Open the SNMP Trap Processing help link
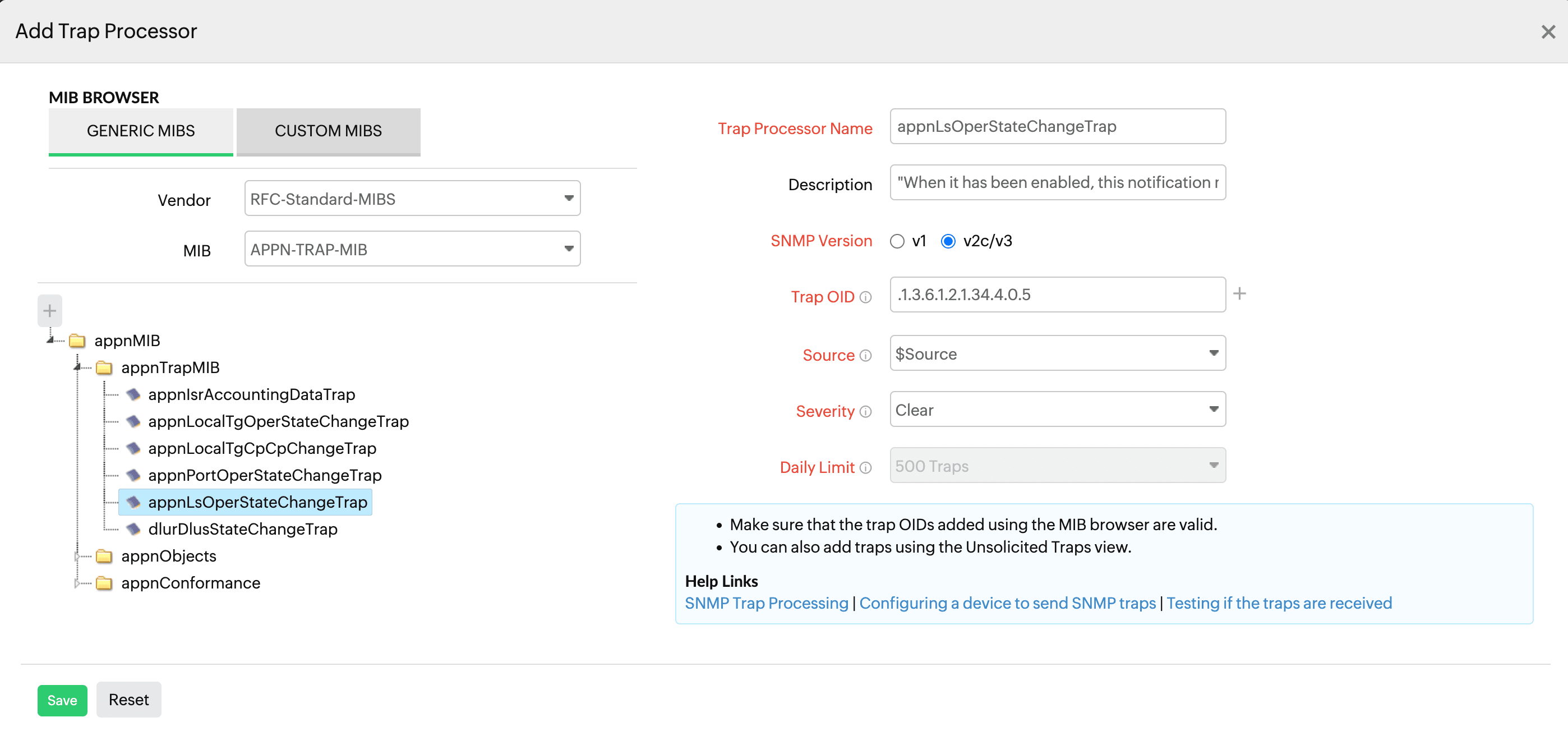Image resolution: width=1568 pixels, height=754 pixels. [x=765, y=603]
